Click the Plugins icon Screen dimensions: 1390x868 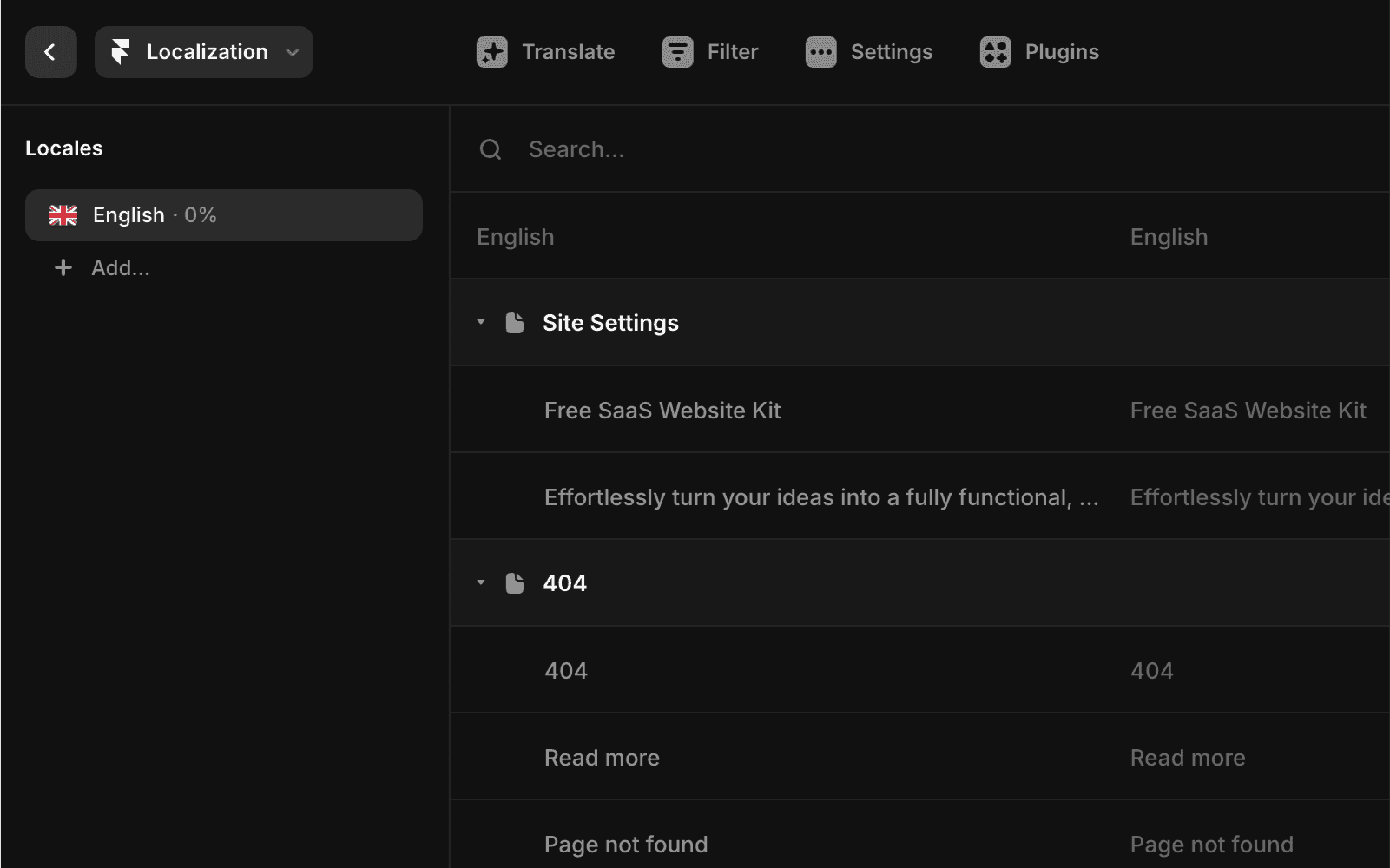[996, 52]
